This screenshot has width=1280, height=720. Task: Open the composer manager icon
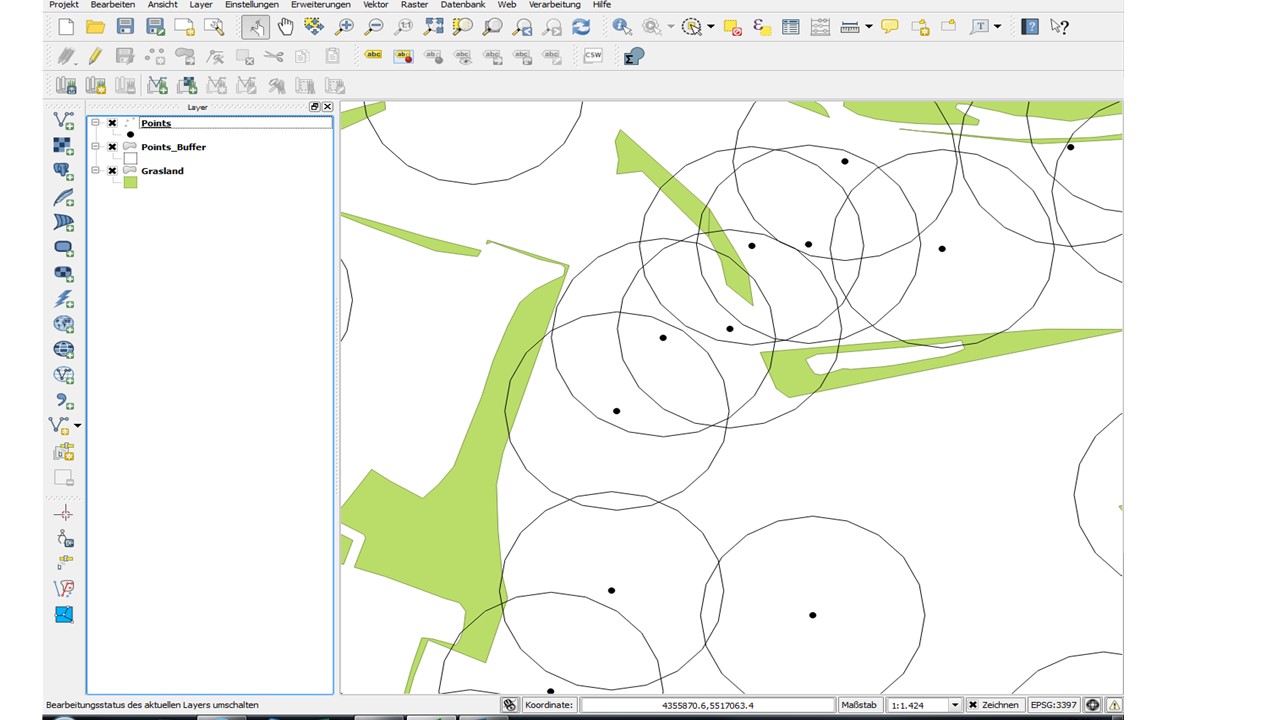coord(214,27)
